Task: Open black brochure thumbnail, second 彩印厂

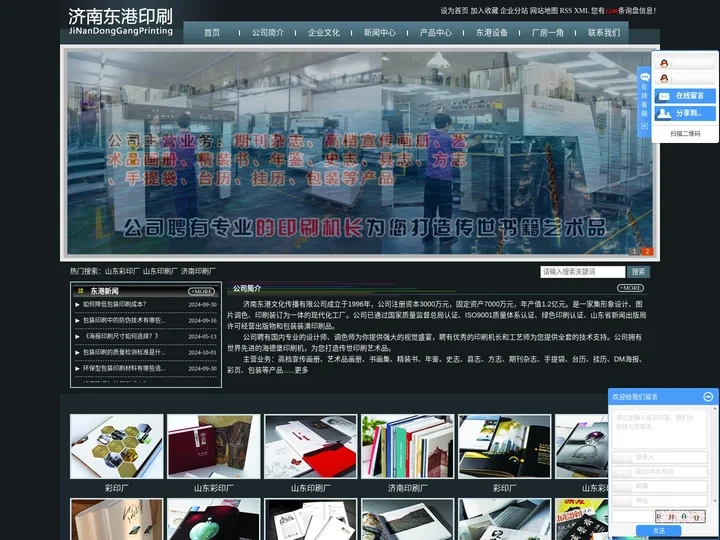Action: click(504, 446)
